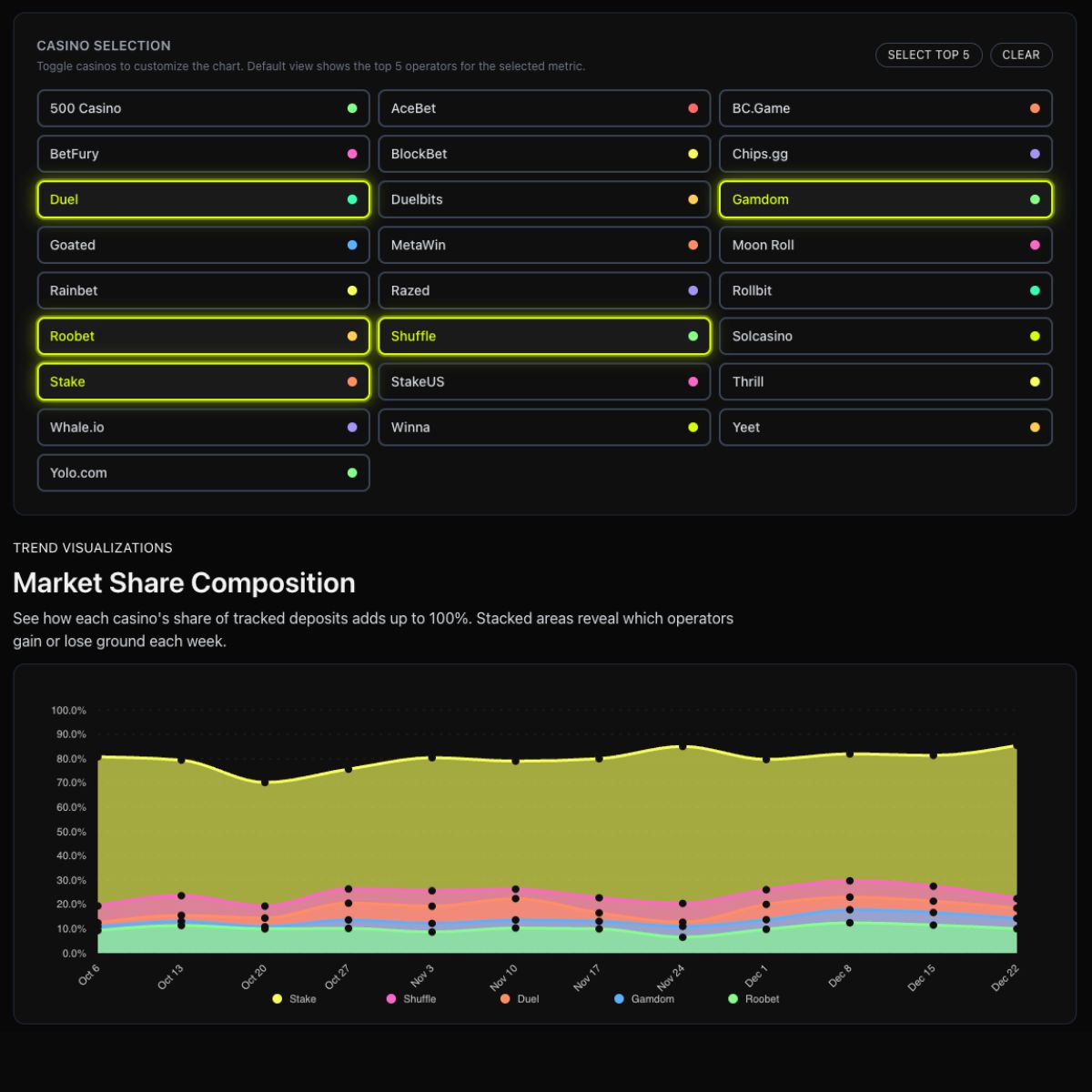Enable Rollbit casino
This screenshot has height=1092, width=1092.
[885, 290]
